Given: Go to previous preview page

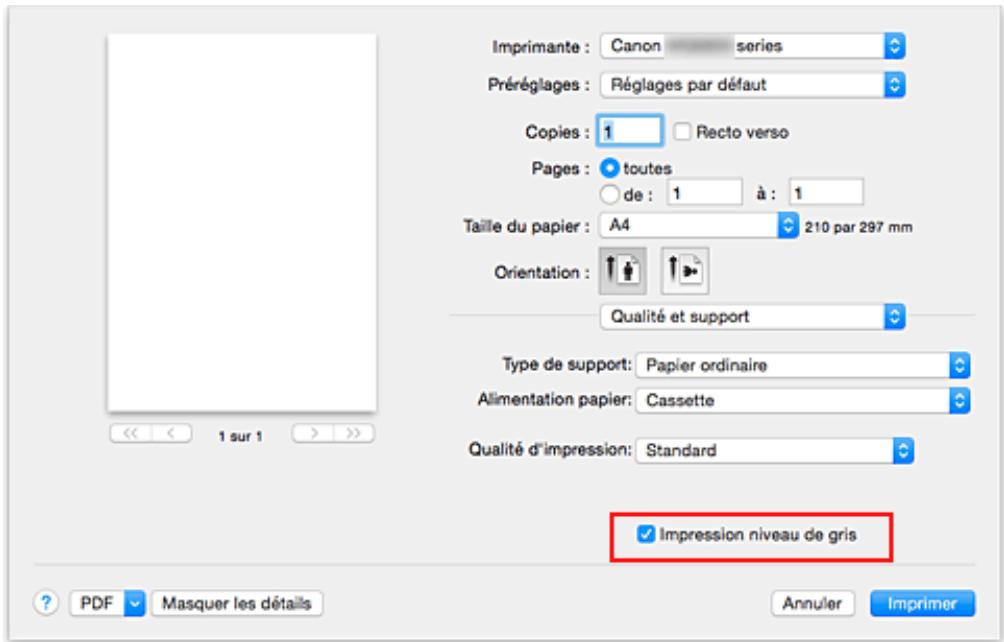Looking at the screenshot, I should coord(171,433).
